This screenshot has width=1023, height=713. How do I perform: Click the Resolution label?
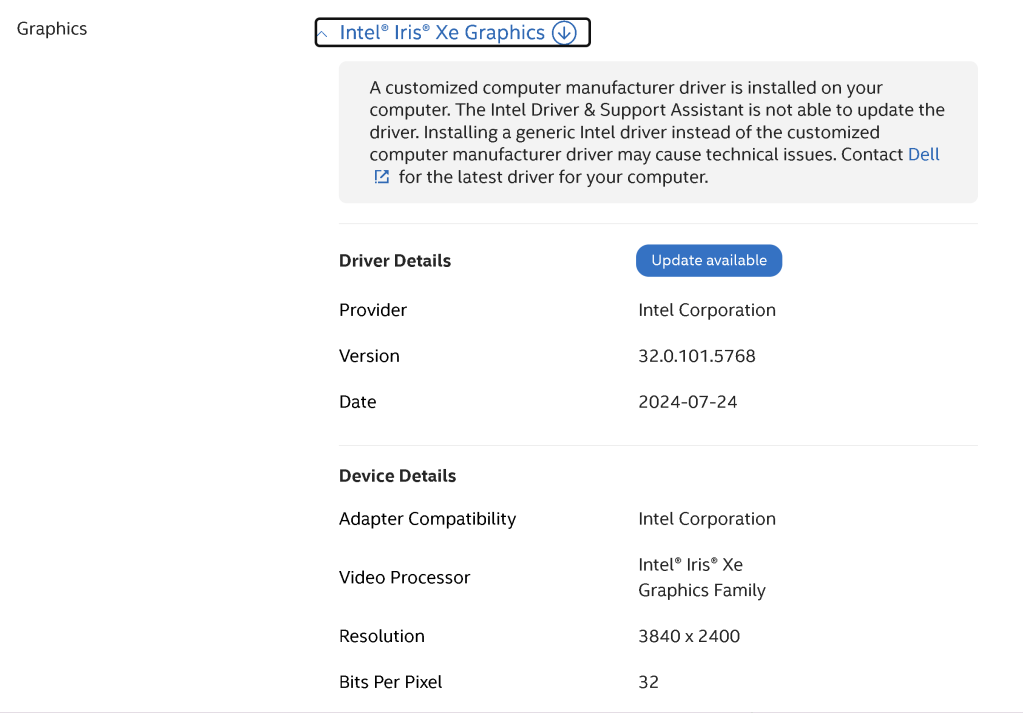click(x=382, y=636)
